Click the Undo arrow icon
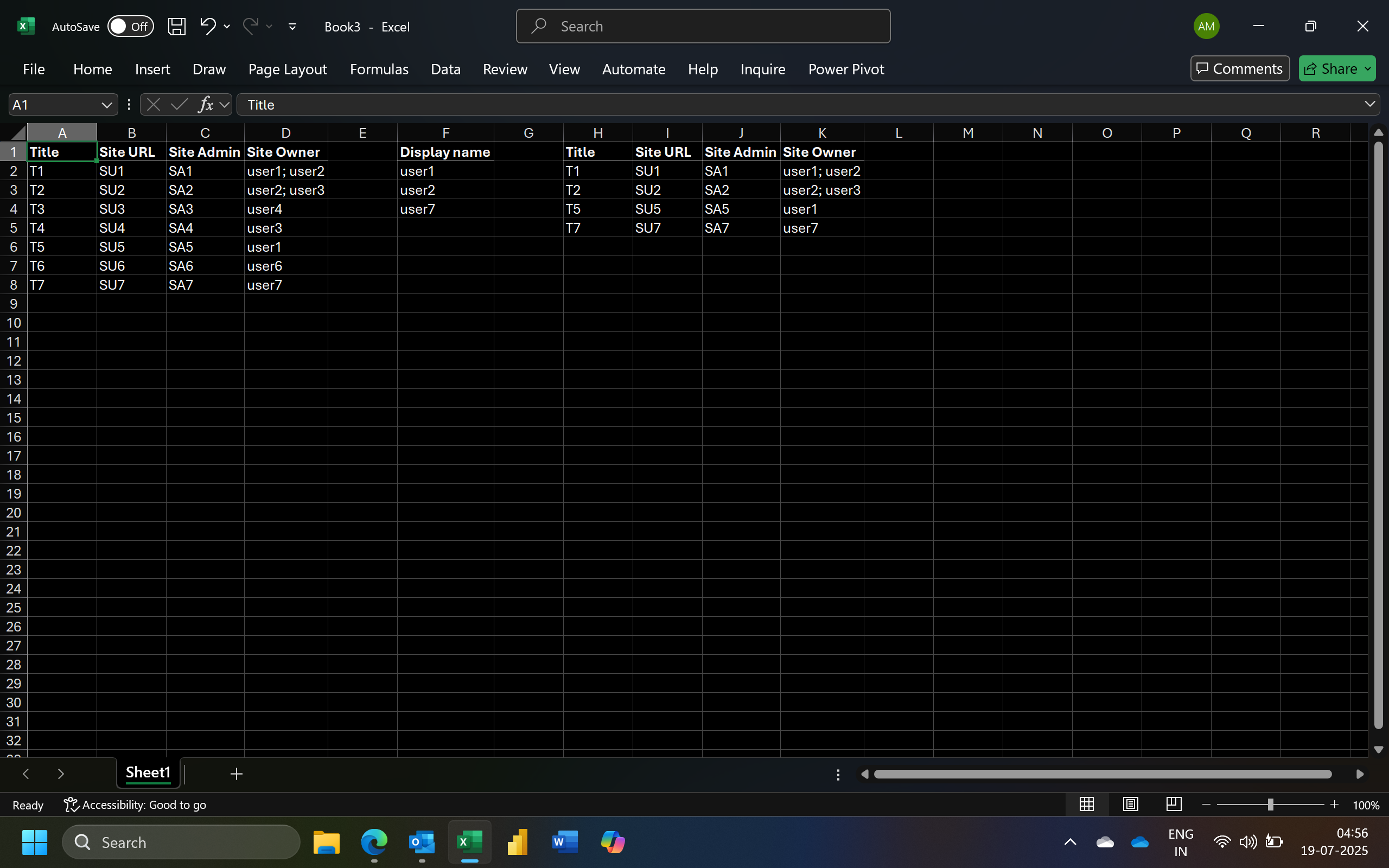 tap(207, 26)
